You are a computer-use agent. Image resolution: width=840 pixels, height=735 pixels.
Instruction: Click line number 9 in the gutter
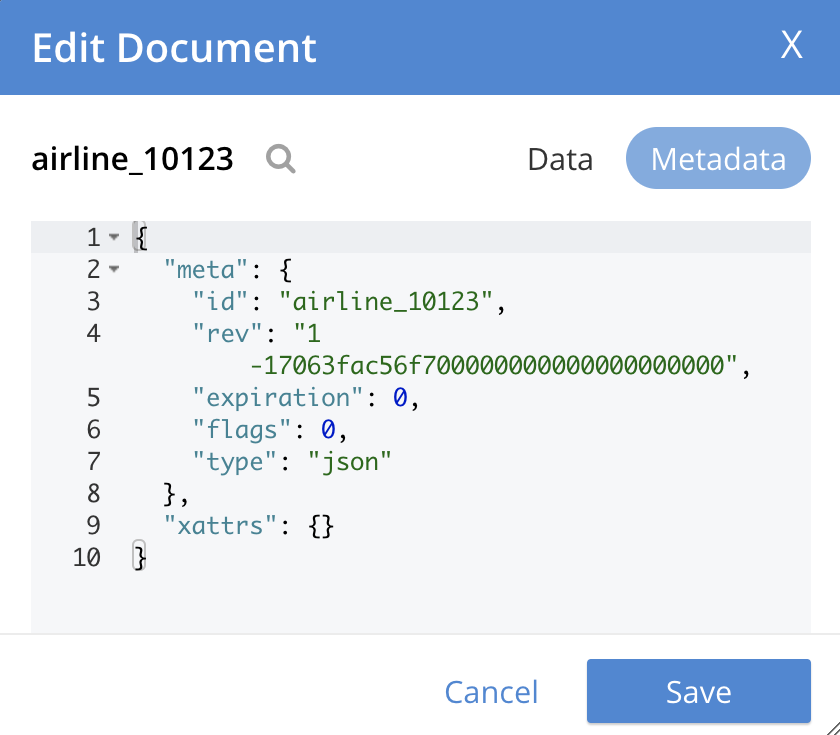(x=94, y=525)
